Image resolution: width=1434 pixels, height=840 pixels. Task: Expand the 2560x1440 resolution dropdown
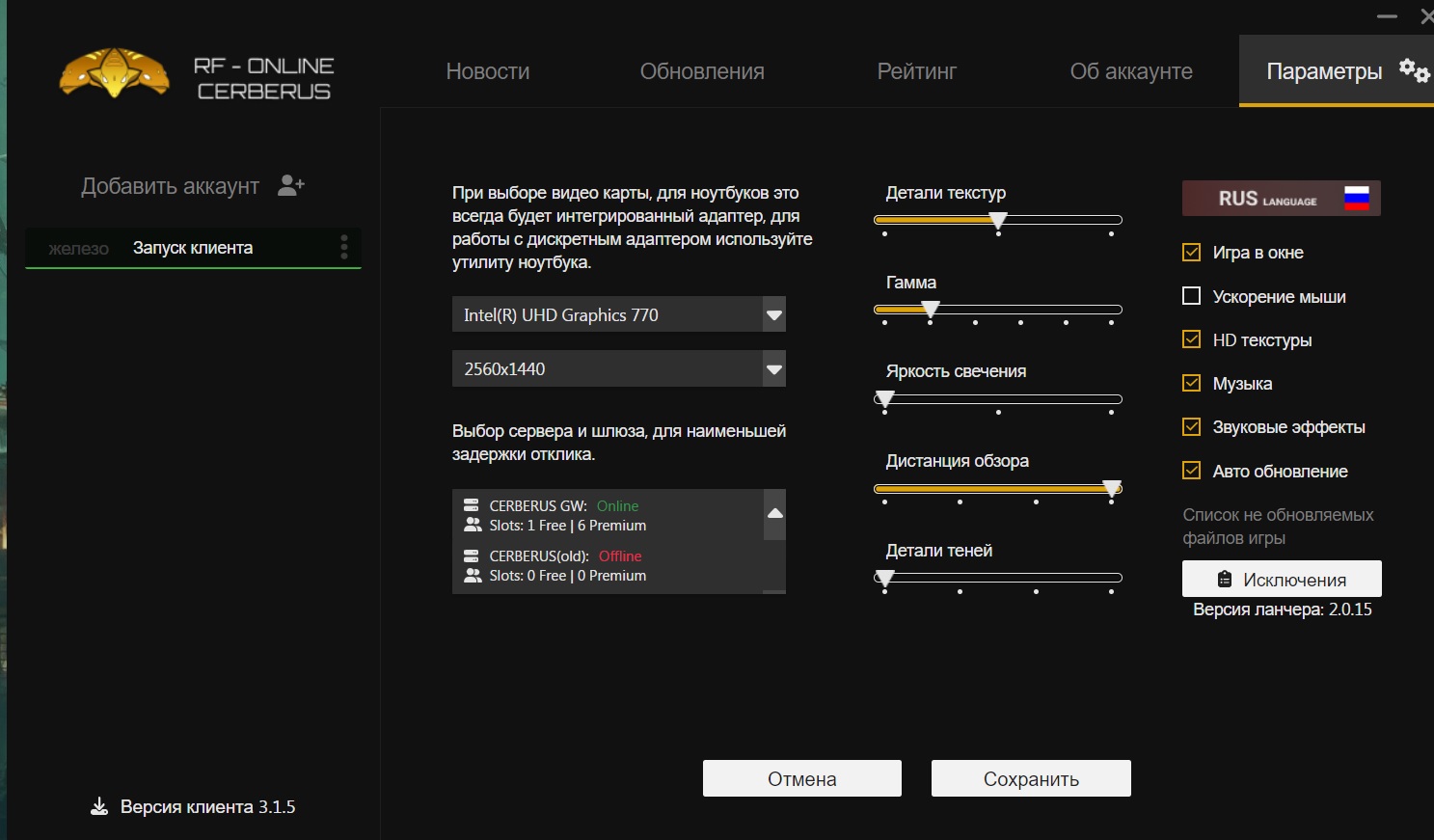pyautogui.click(x=773, y=368)
